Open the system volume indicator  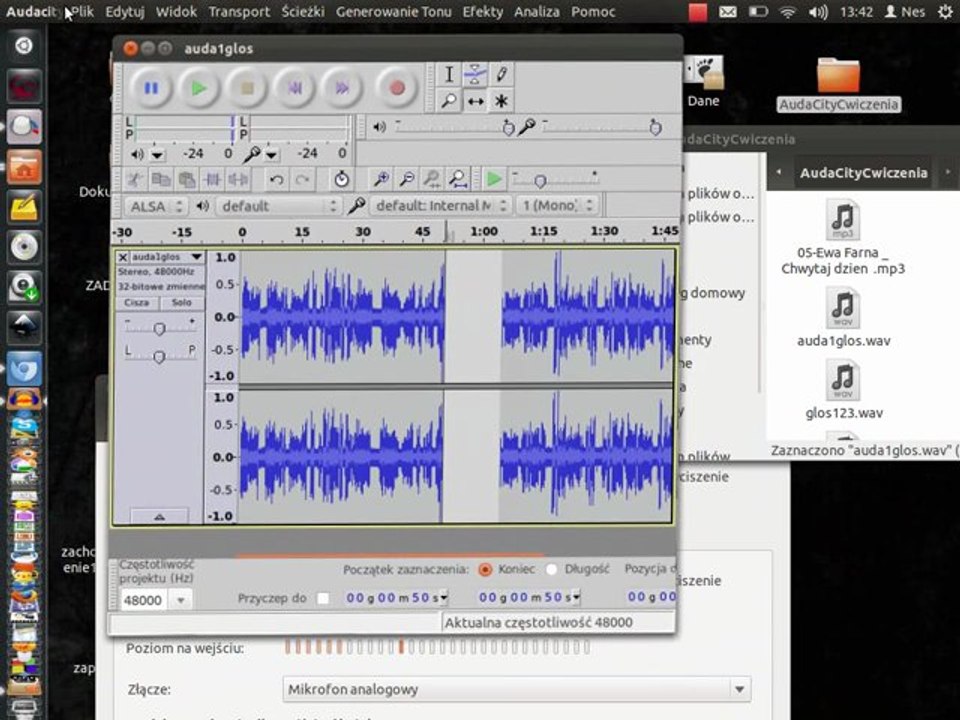tap(818, 12)
